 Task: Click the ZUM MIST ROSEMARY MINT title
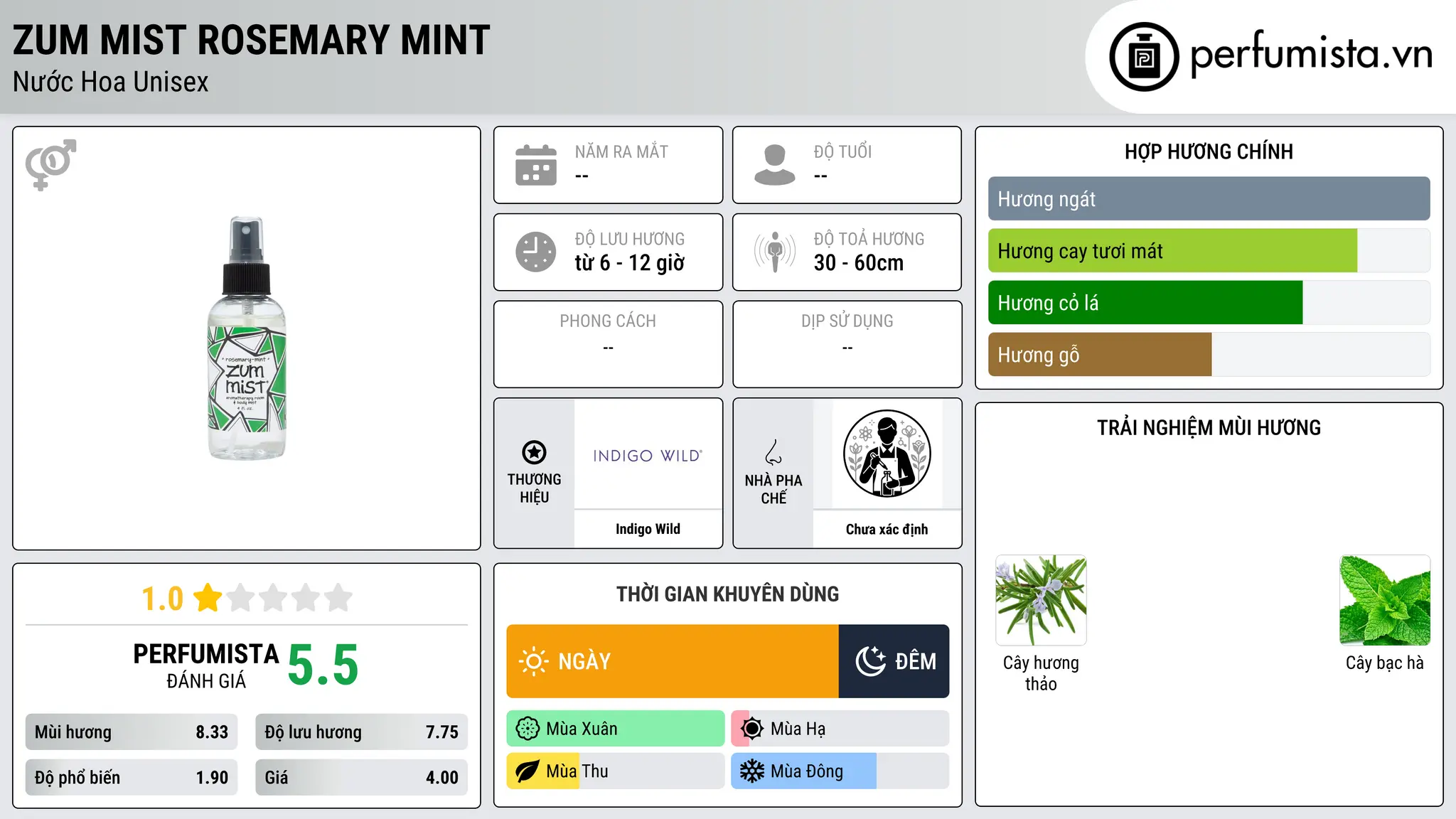coord(252,40)
